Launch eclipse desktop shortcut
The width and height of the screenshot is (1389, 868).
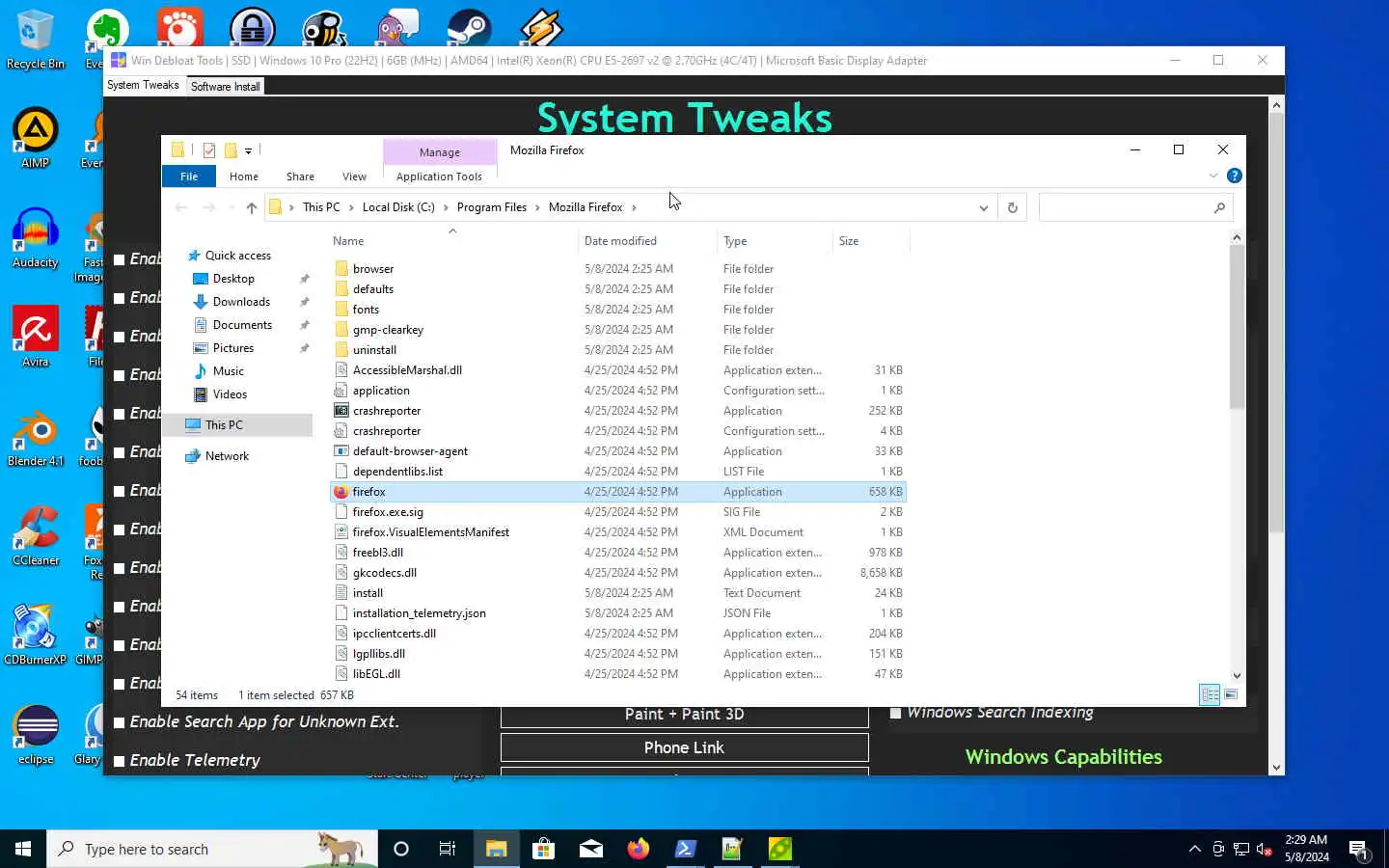coord(35,735)
